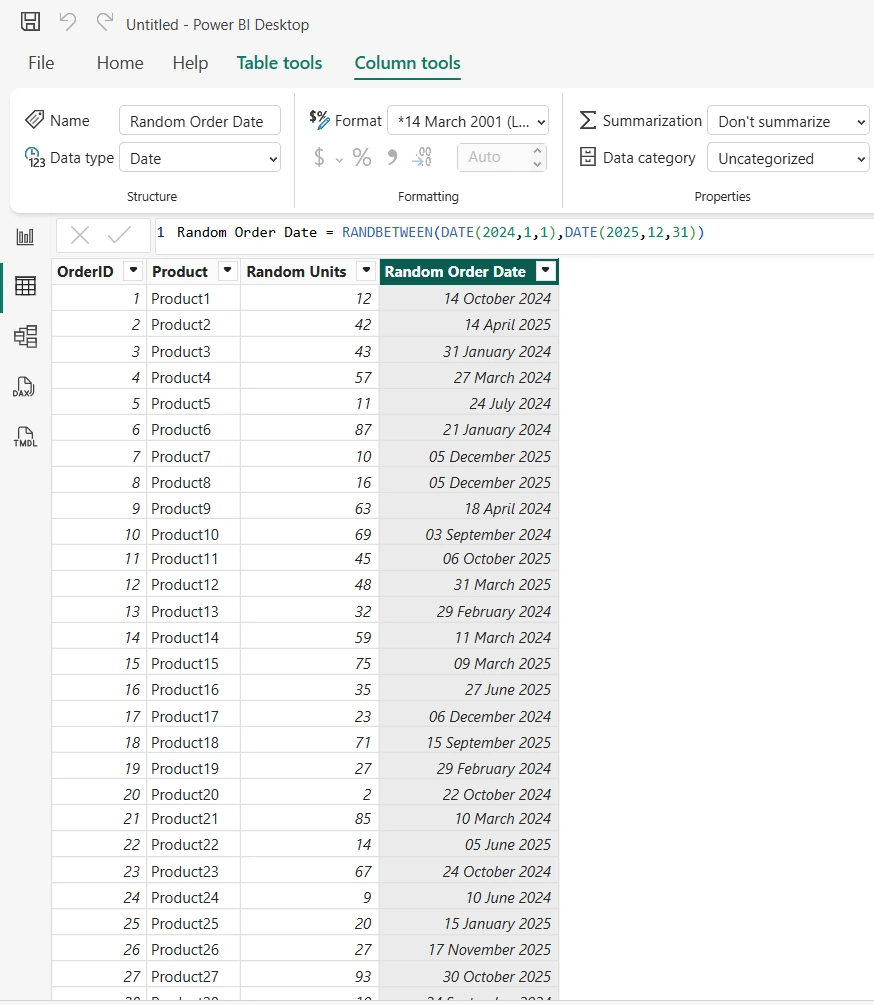This screenshot has width=874, height=1005.
Task: Open the Report view from sidebar
Action: 25,237
